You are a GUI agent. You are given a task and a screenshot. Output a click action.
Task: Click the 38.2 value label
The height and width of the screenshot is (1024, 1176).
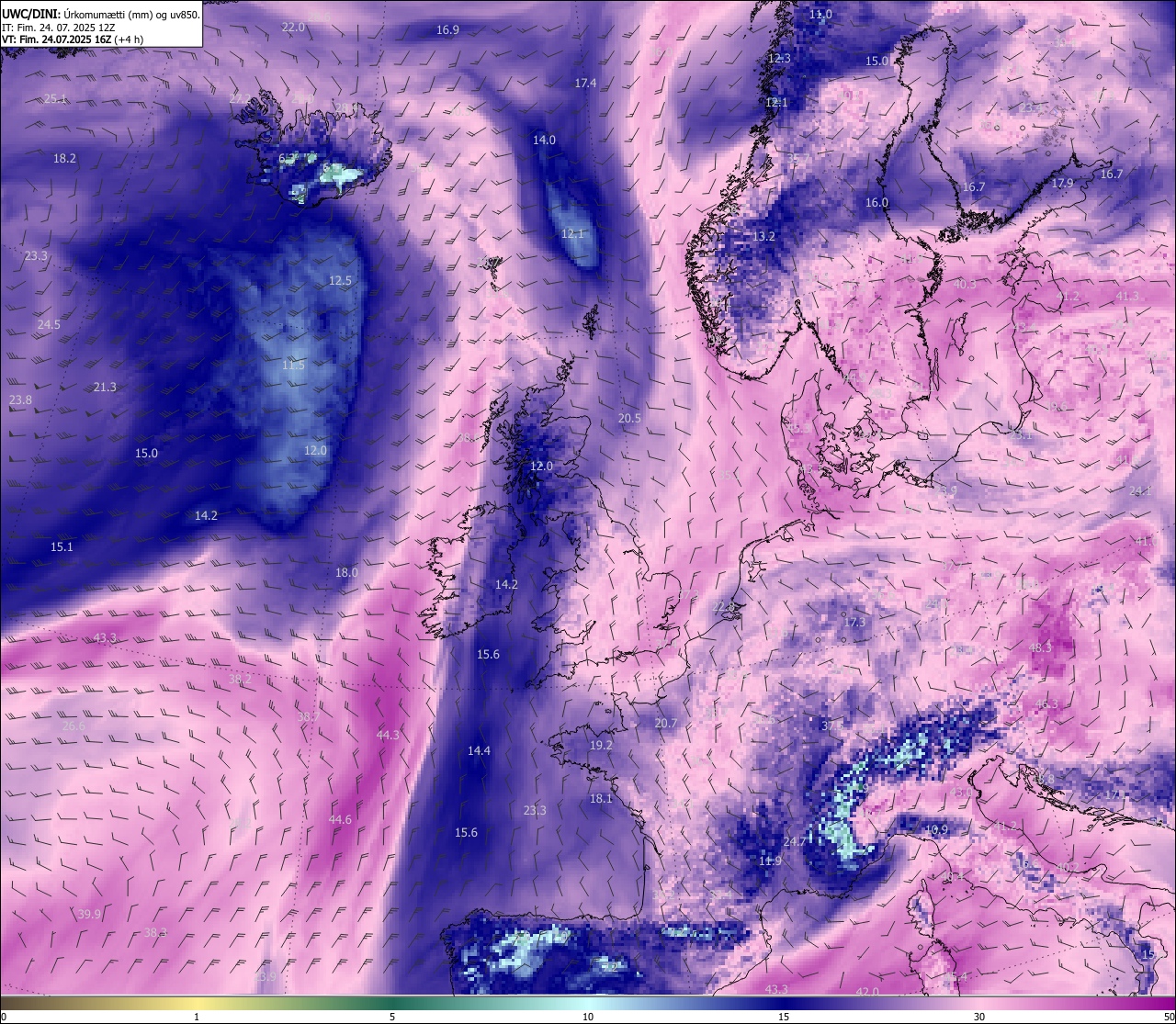pyautogui.click(x=240, y=680)
